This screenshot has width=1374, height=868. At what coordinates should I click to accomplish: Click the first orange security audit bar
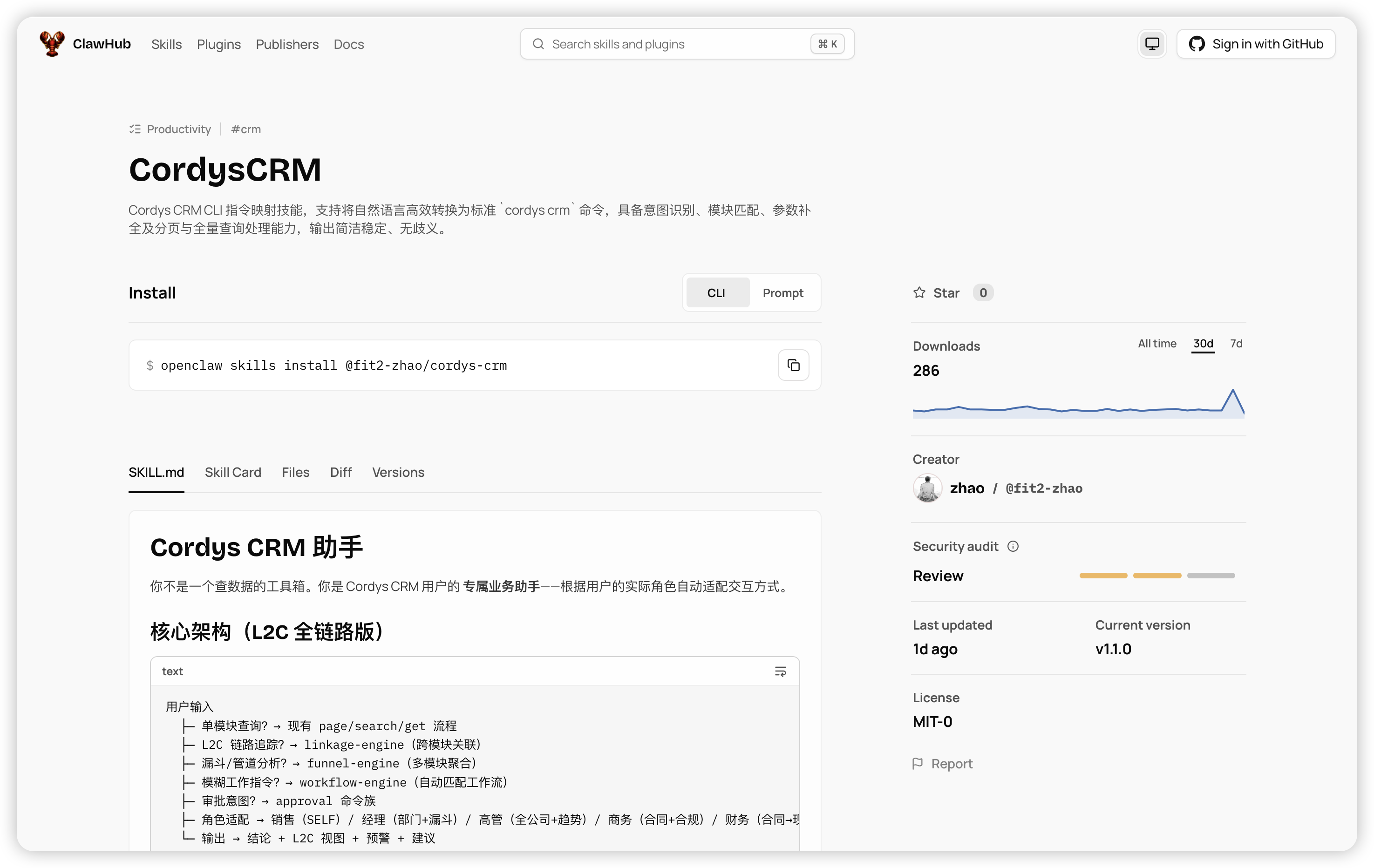(x=1103, y=576)
